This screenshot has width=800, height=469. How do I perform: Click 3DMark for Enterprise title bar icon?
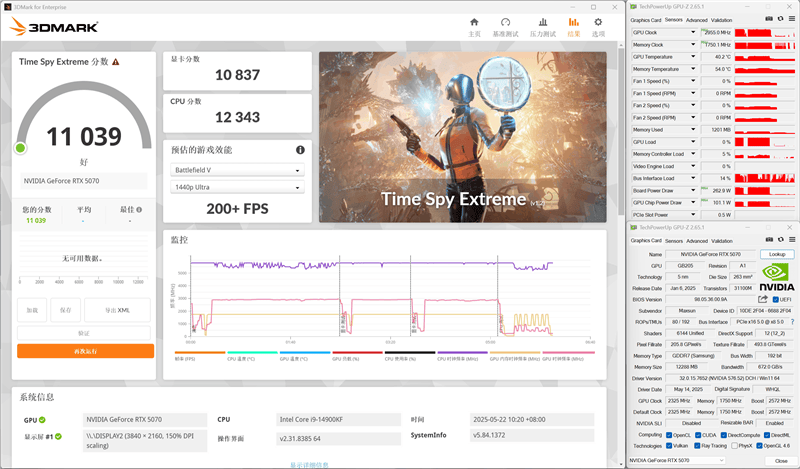[8, 7]
